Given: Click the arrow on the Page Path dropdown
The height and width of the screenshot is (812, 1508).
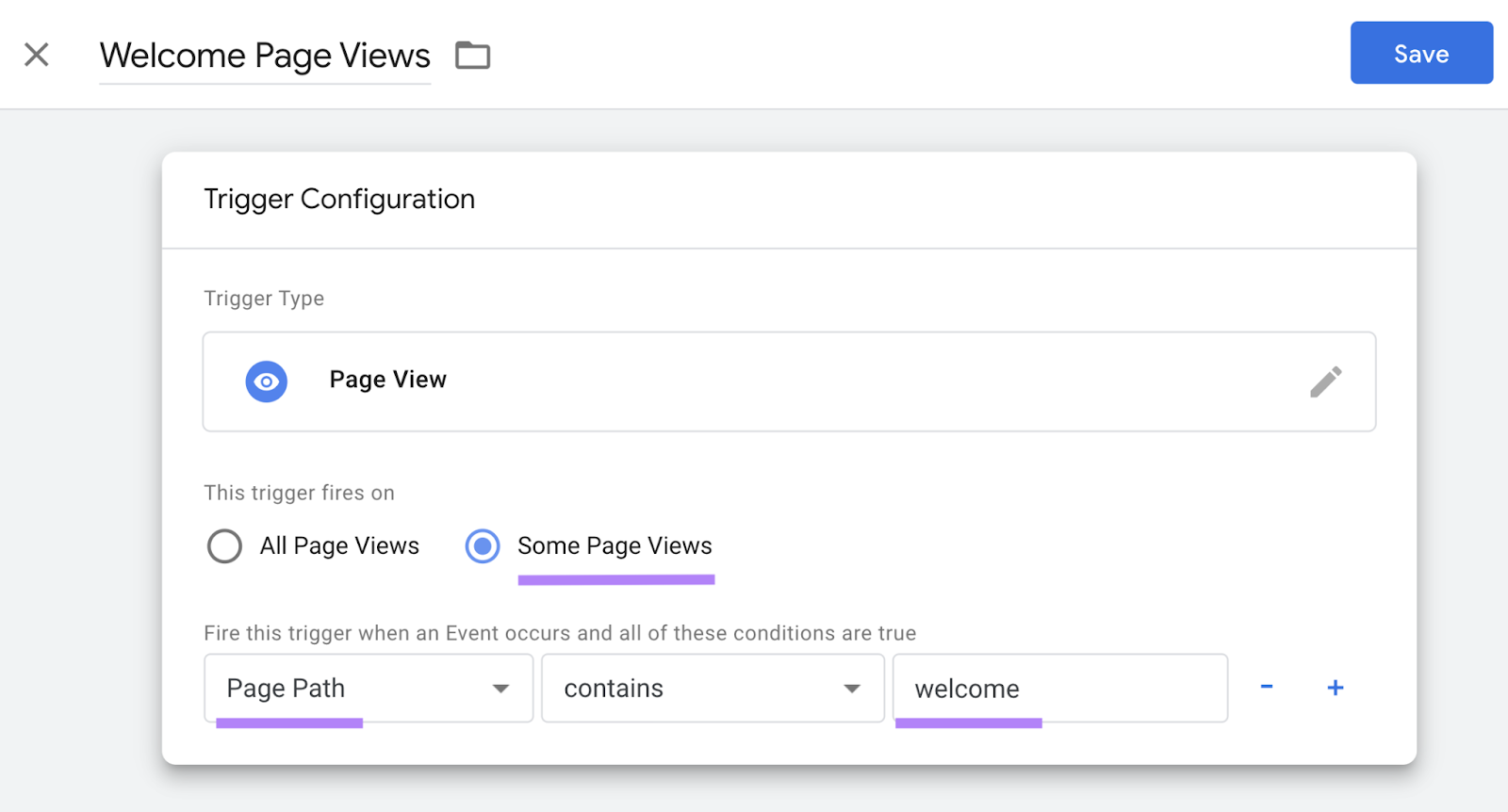Looking at the screenshot, I should [500, 689].
